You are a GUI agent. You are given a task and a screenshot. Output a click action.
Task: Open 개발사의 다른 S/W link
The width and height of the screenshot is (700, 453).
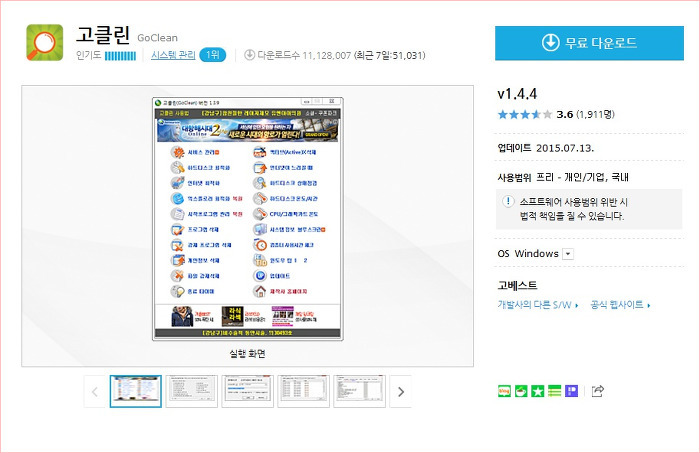pyautogui.click(x=538, y=305)
